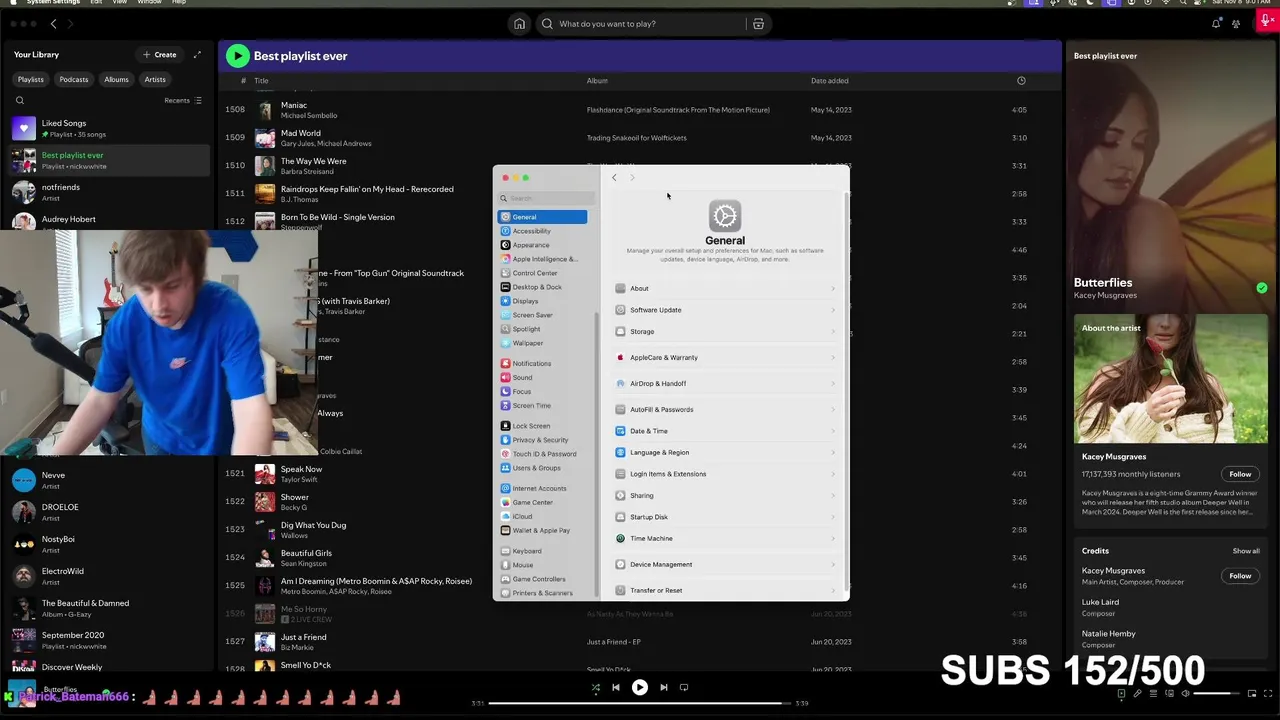The image size is (1280, 720).
Task: Select the song Mad World
Action: [301, 133]
